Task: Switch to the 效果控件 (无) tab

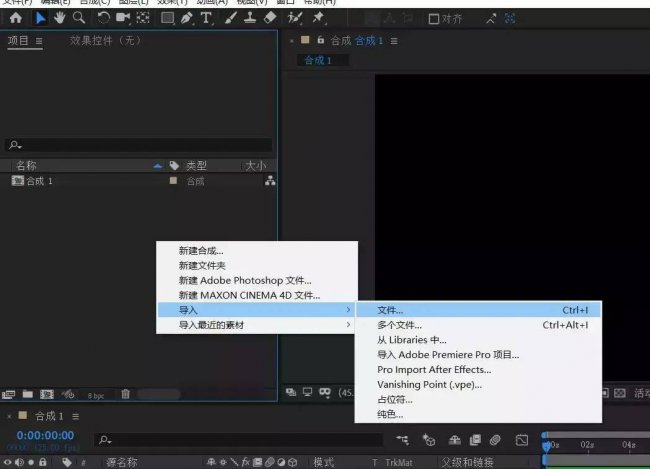Action: [105, 41]
